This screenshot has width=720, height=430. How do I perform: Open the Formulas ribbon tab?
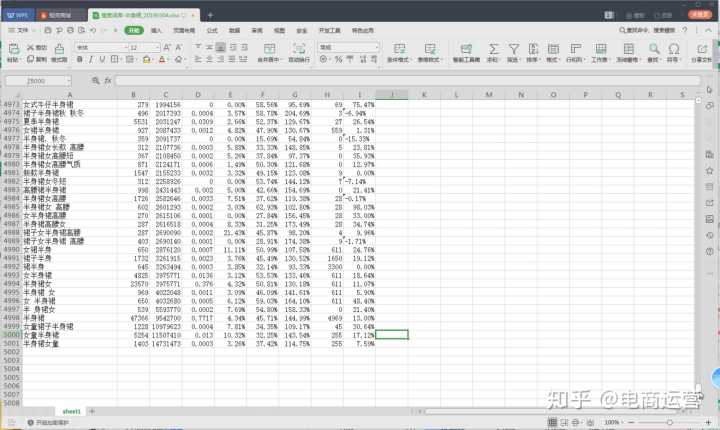(212, 30)
